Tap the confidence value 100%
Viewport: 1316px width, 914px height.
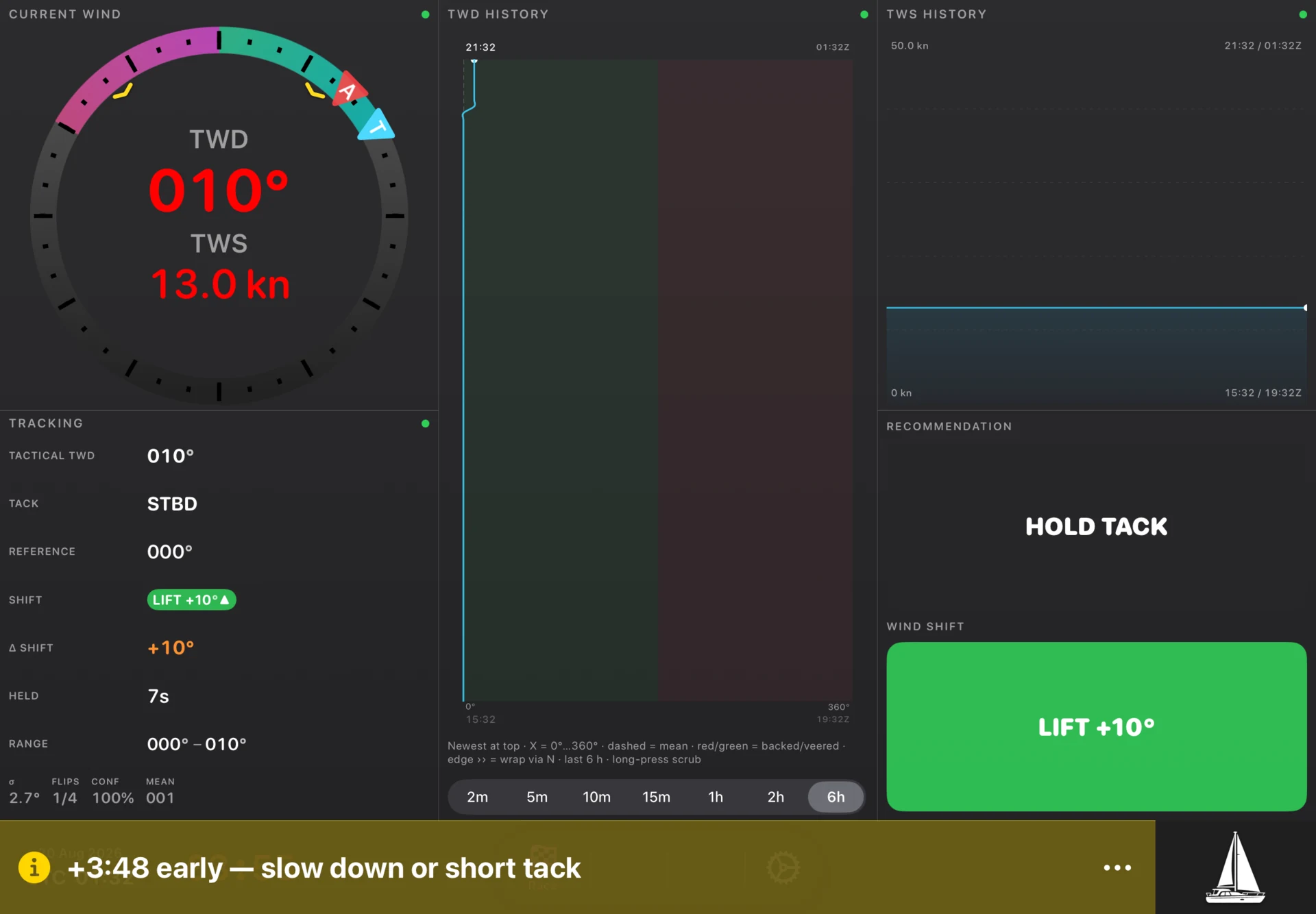113,798
